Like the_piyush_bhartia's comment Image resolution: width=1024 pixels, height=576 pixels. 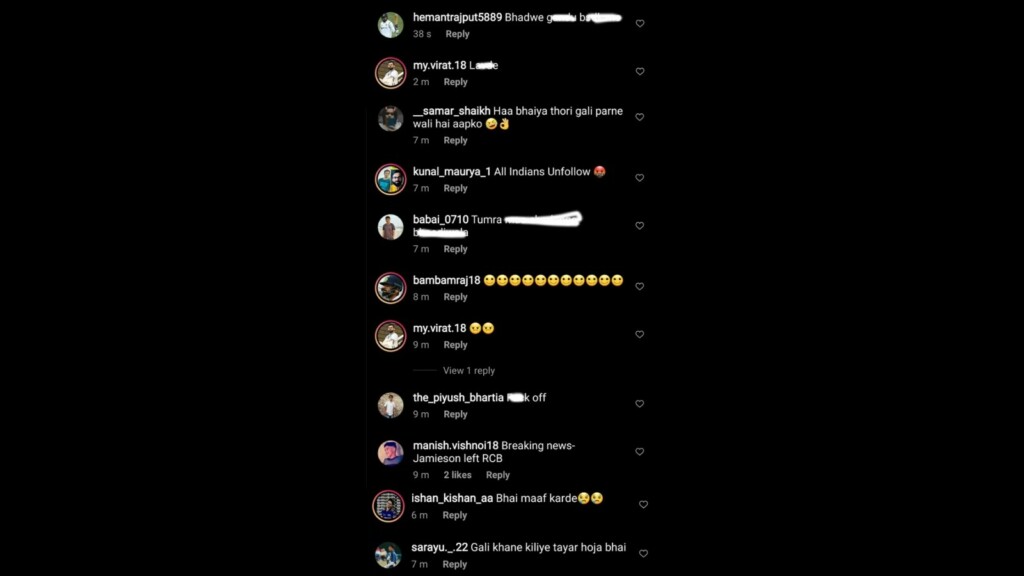click(x=639, y=404)
